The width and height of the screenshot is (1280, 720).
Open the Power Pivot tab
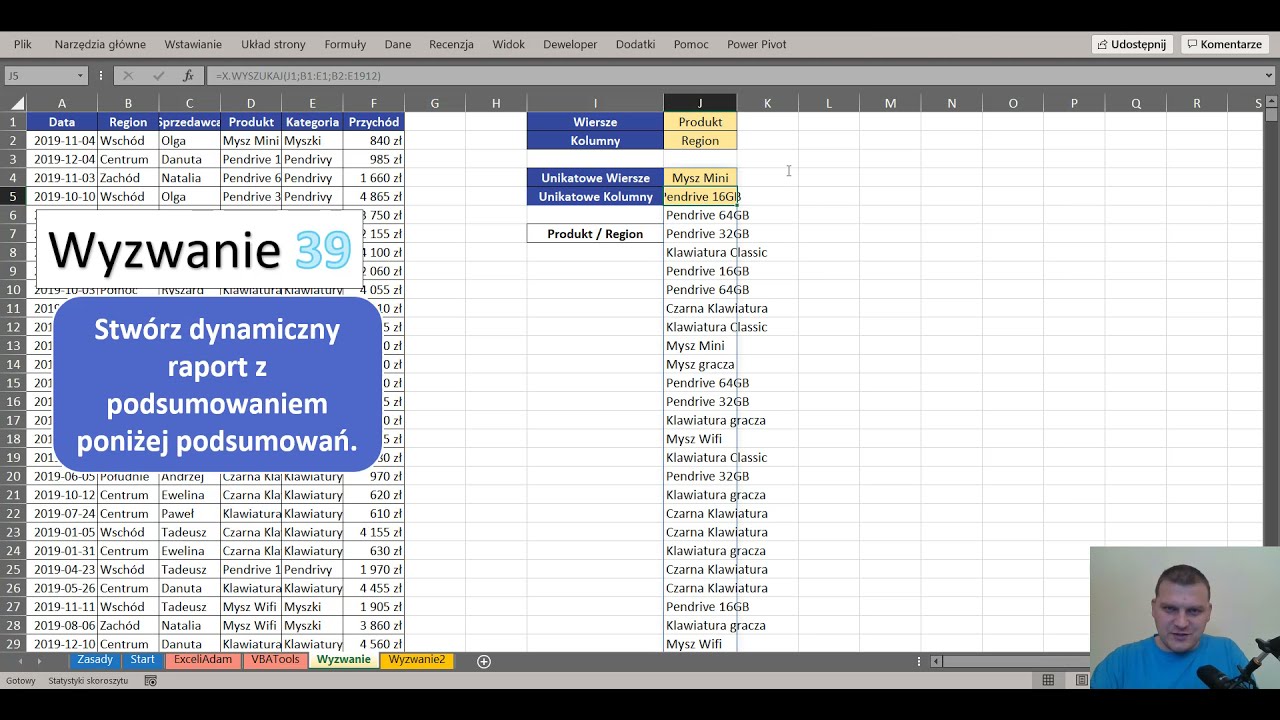click(x=756, y=44)
